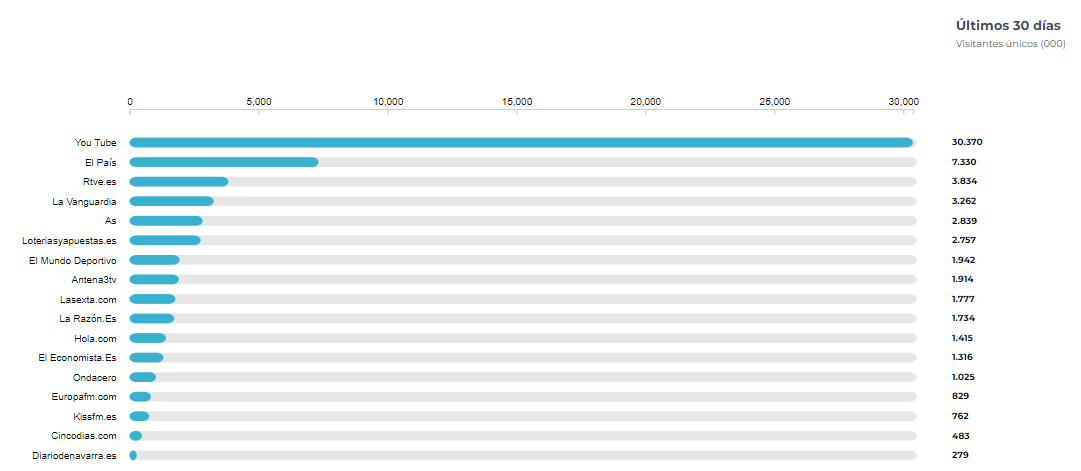This screenshot has width=1081, height=471.
Task: Select the Ondacero label
Action: click(95, 377)
